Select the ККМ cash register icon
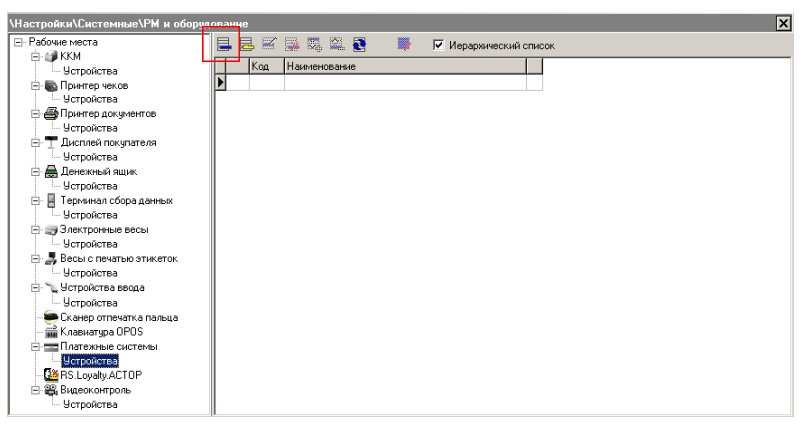The width and height of the screenshot is (808, 431). click(51, 56)
